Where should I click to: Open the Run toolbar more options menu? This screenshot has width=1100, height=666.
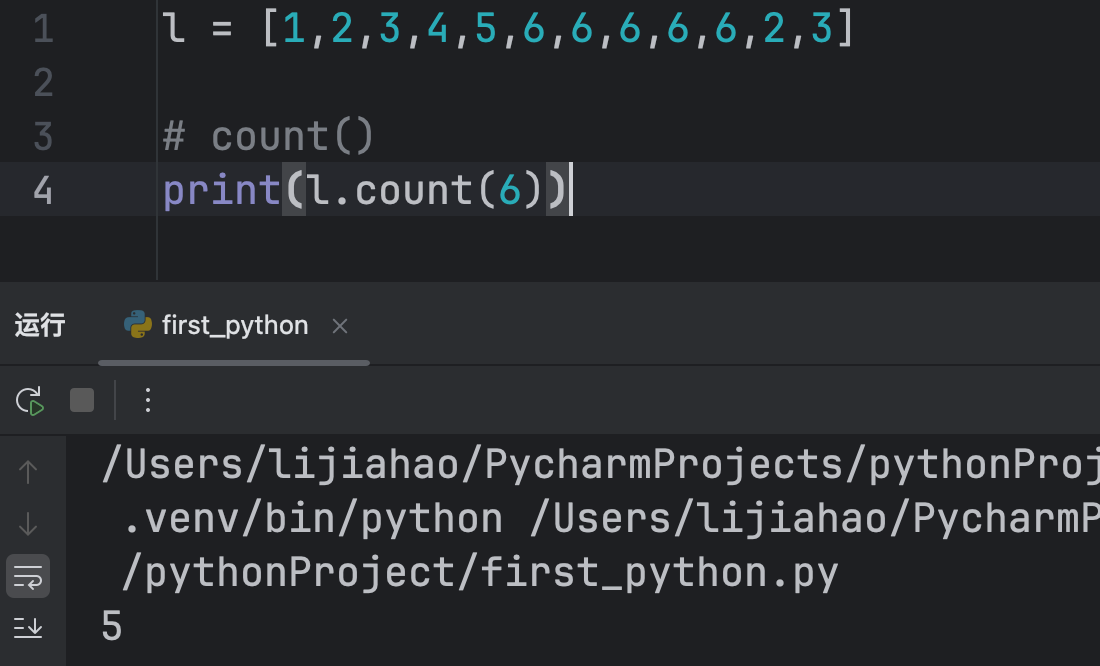(x=148, y=401)
